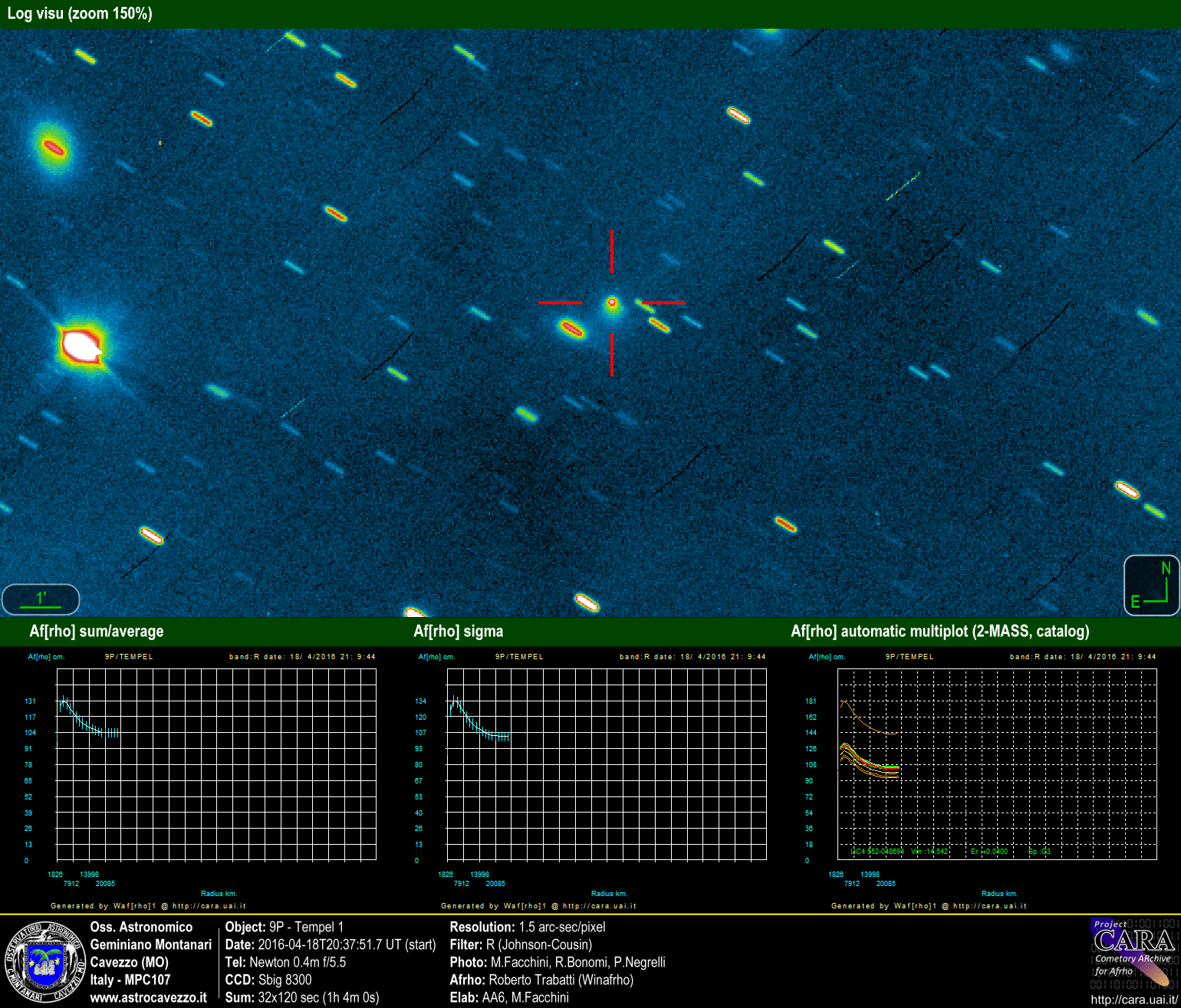Click the comet nucleus inside the red crosshair
Viewport: 1181px width, 1008px height.
point(612,303)
